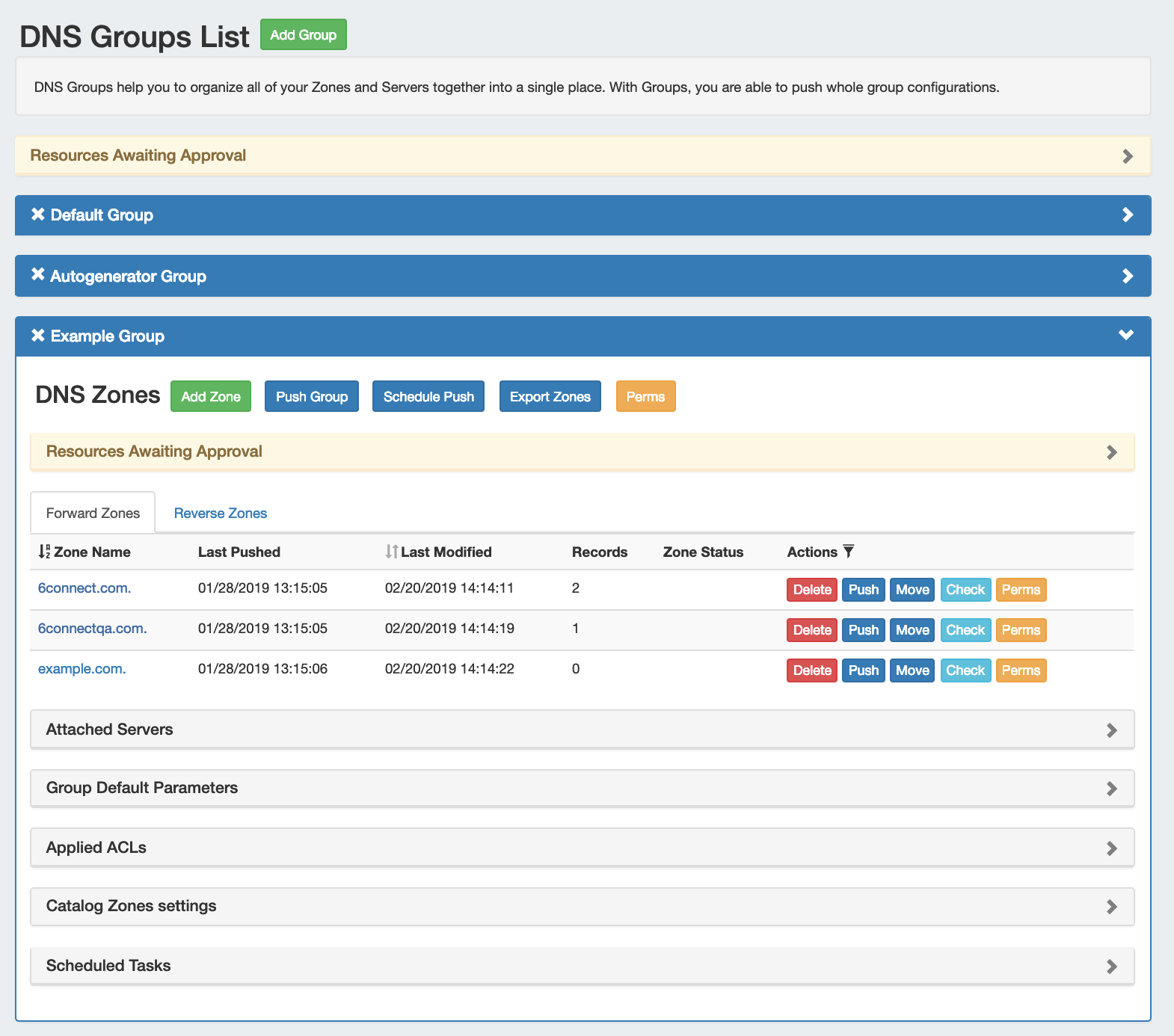The width and height of the screenshot is (1174, 1036).
Task: Sort by Last Modified arrows icon
Action: pos(392,552)
